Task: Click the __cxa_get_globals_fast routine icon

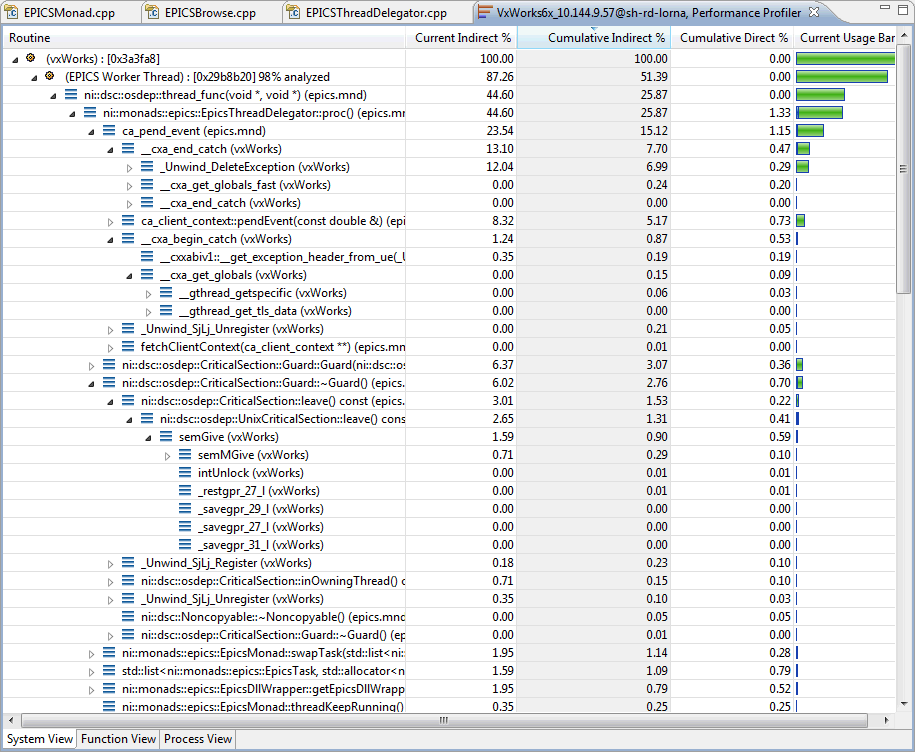Action: pos(147,185)
